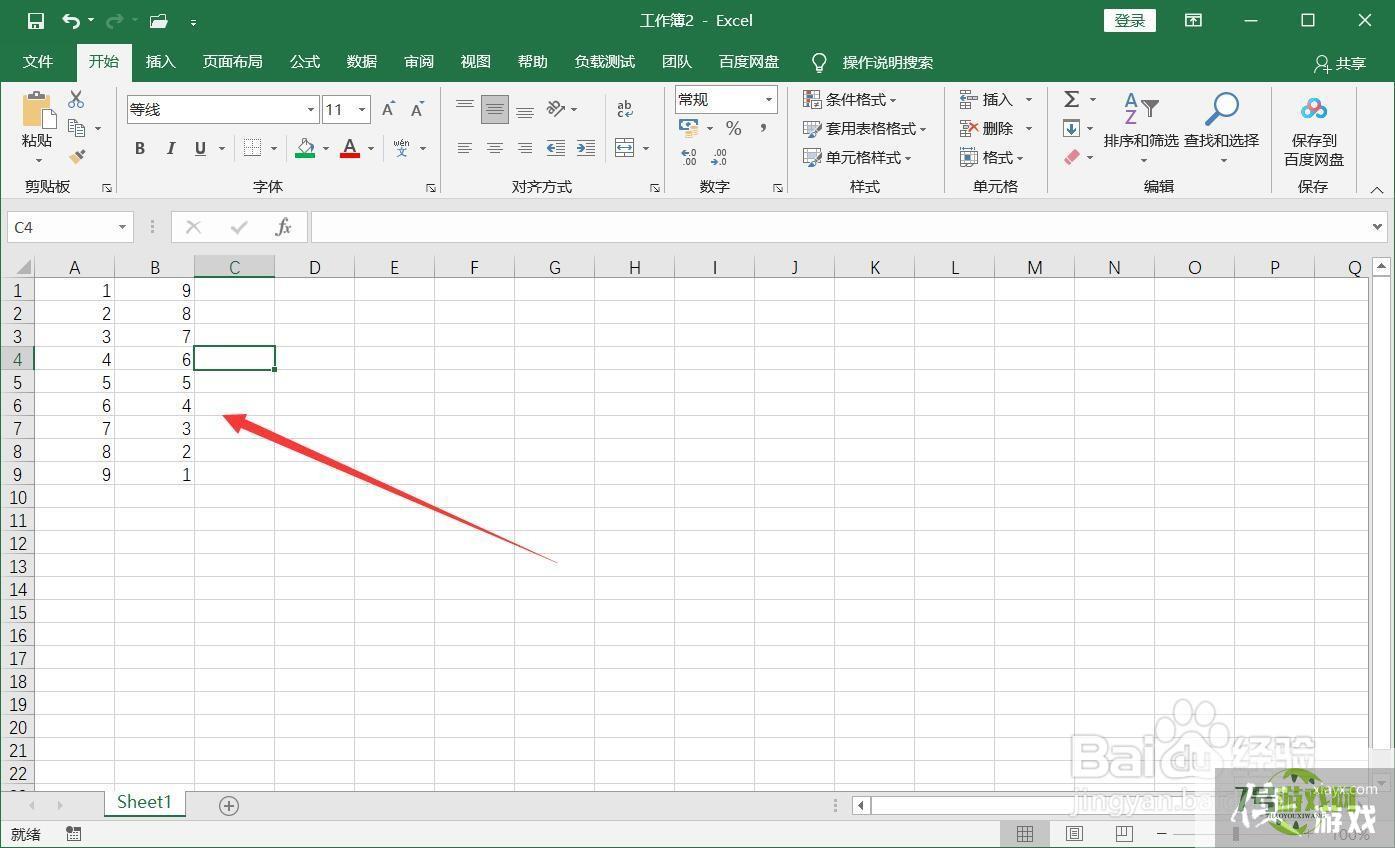
Task: Increase decimal places
Action: tap(689, 157)
